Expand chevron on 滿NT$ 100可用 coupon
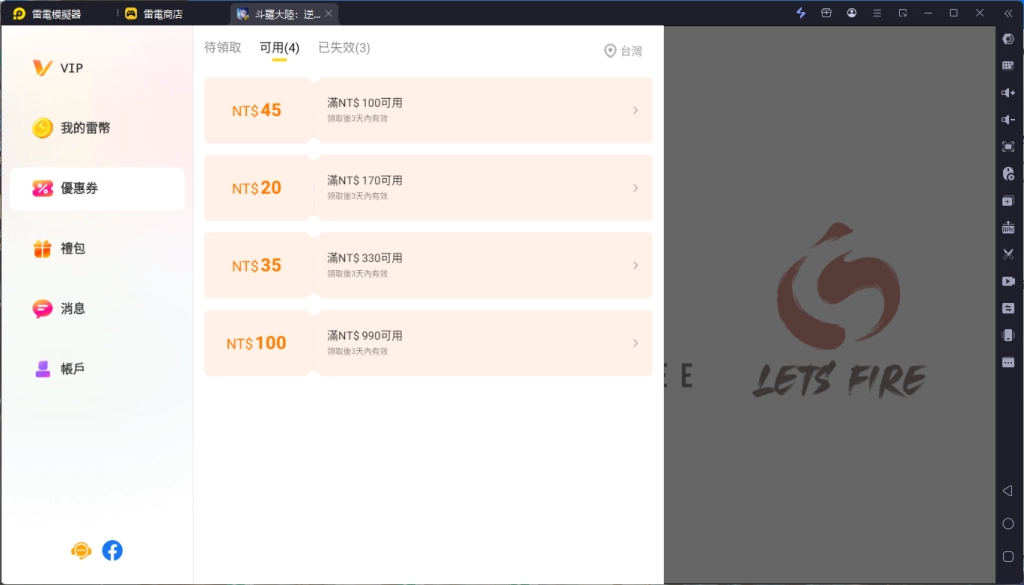The height and width of the screenshot is (585, 1024). pyautogui.click(x=635, y=110)
